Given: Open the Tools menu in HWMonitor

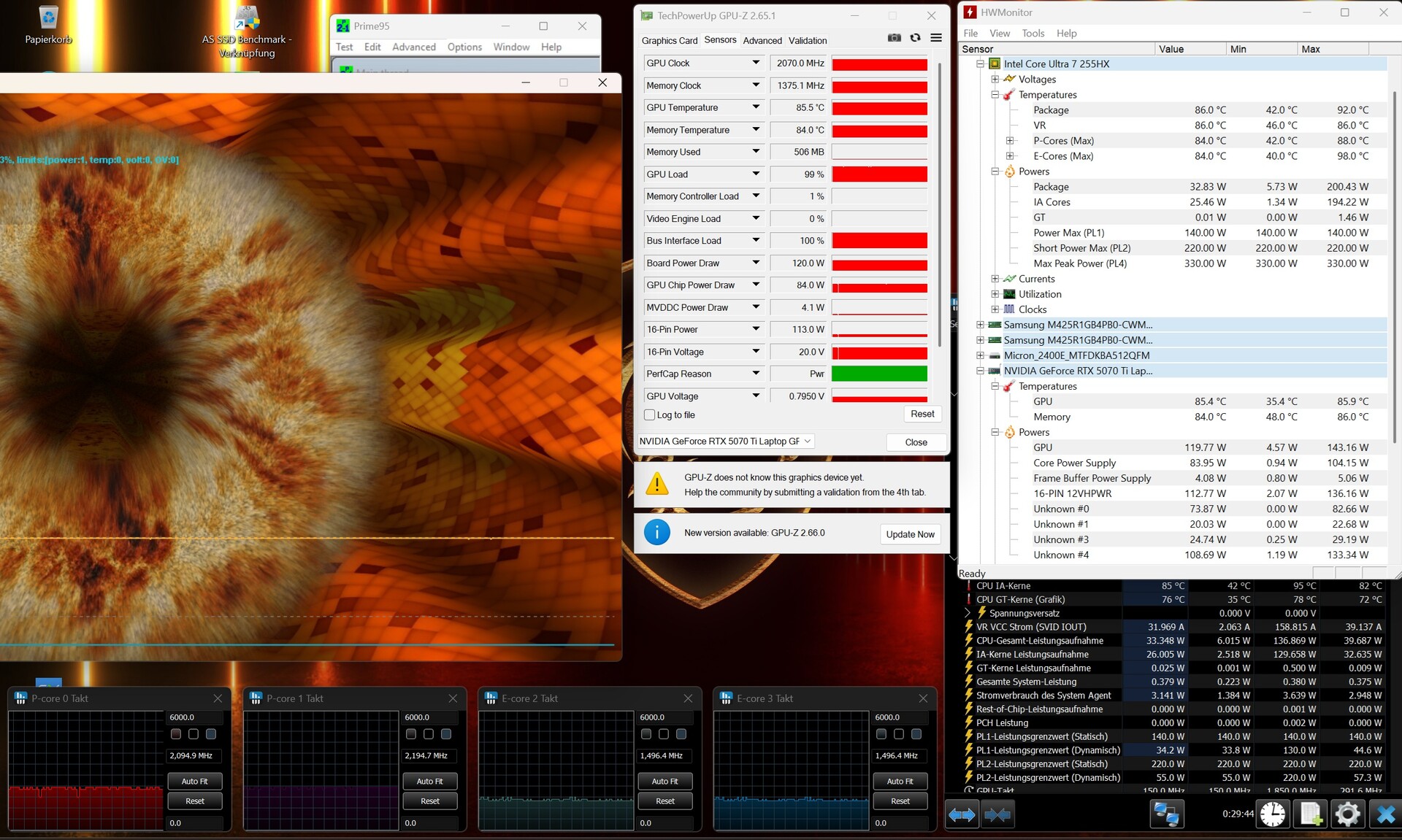Looking at the screenshot, I should (1033, 33).
